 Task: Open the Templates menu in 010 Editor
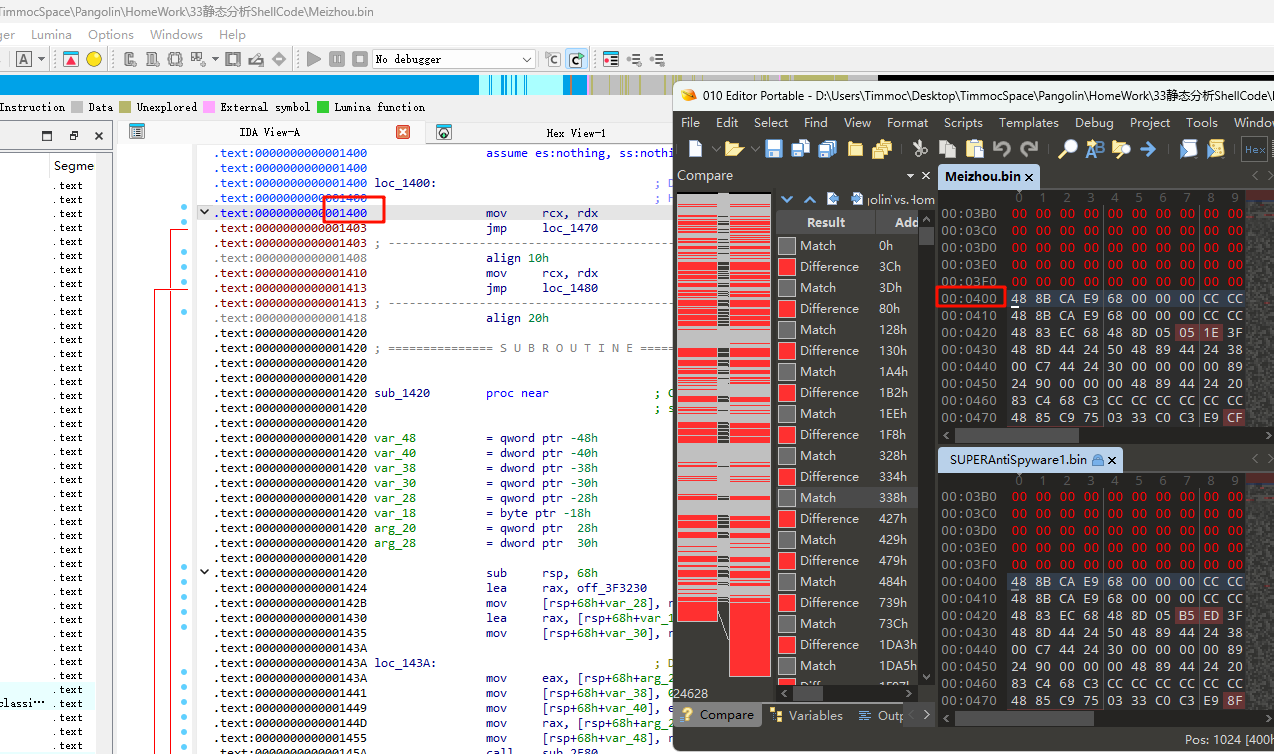click(x=1029, y=122)
